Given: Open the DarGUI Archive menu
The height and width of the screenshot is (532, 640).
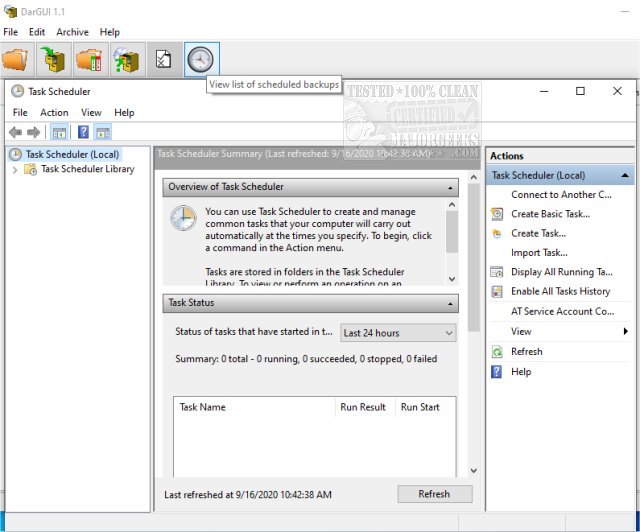Looking at the screenshot, I should 72,32.
